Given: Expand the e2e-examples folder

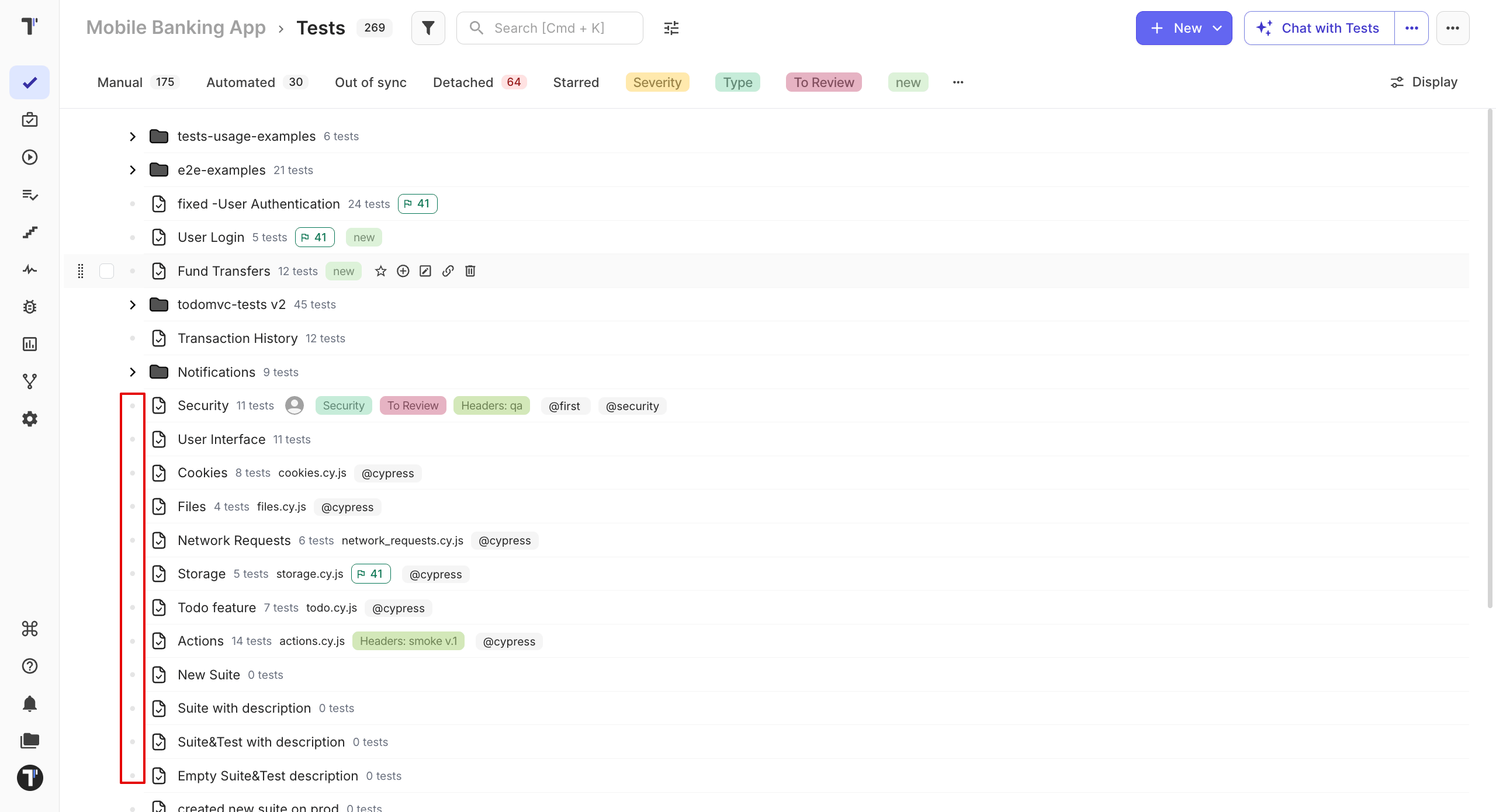Looking at the screenshot, I should [x=133, y=170].
